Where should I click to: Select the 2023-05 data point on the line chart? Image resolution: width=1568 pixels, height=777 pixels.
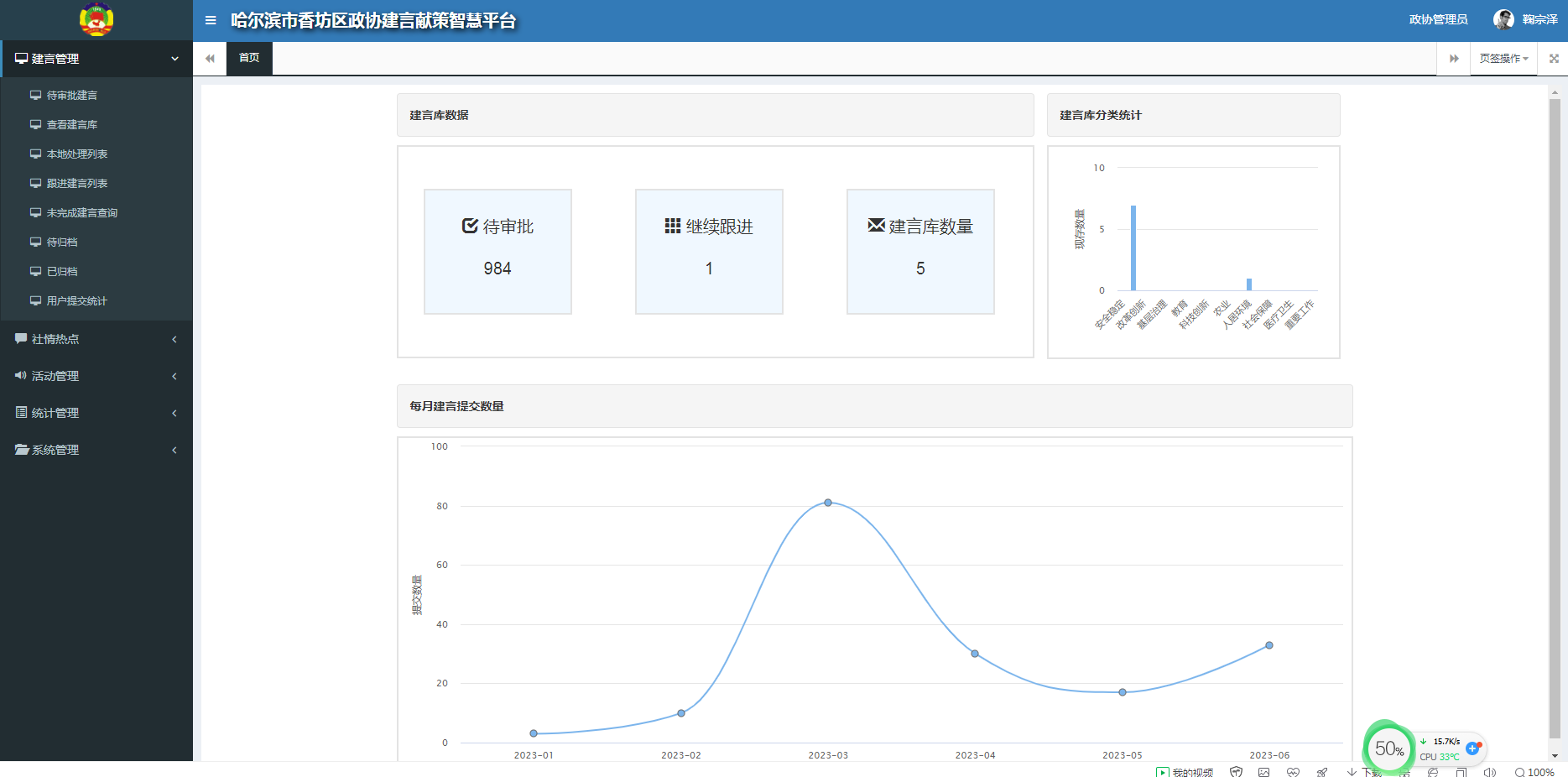tap(1123, 692)
